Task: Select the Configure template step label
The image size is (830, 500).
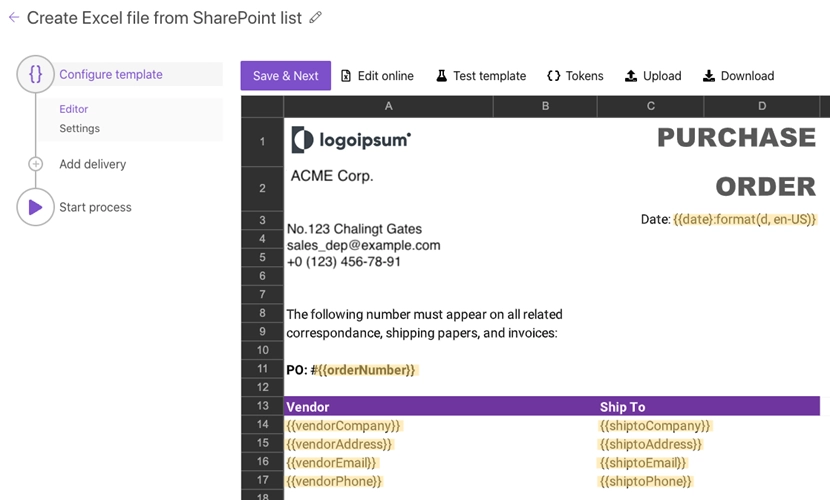Action: (x=111, y=75)
